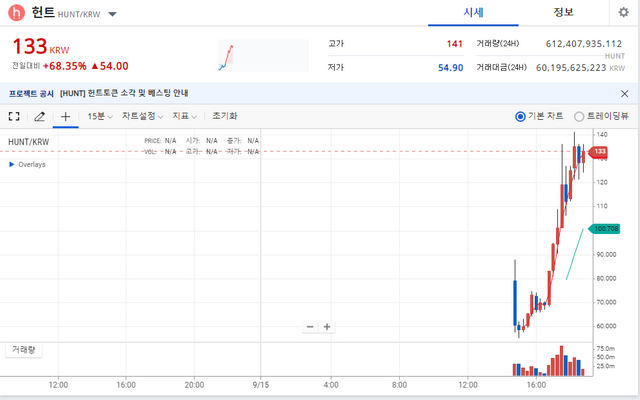
Task: Click the ▲54.00 change amount
Action: (x=109, y=66)
